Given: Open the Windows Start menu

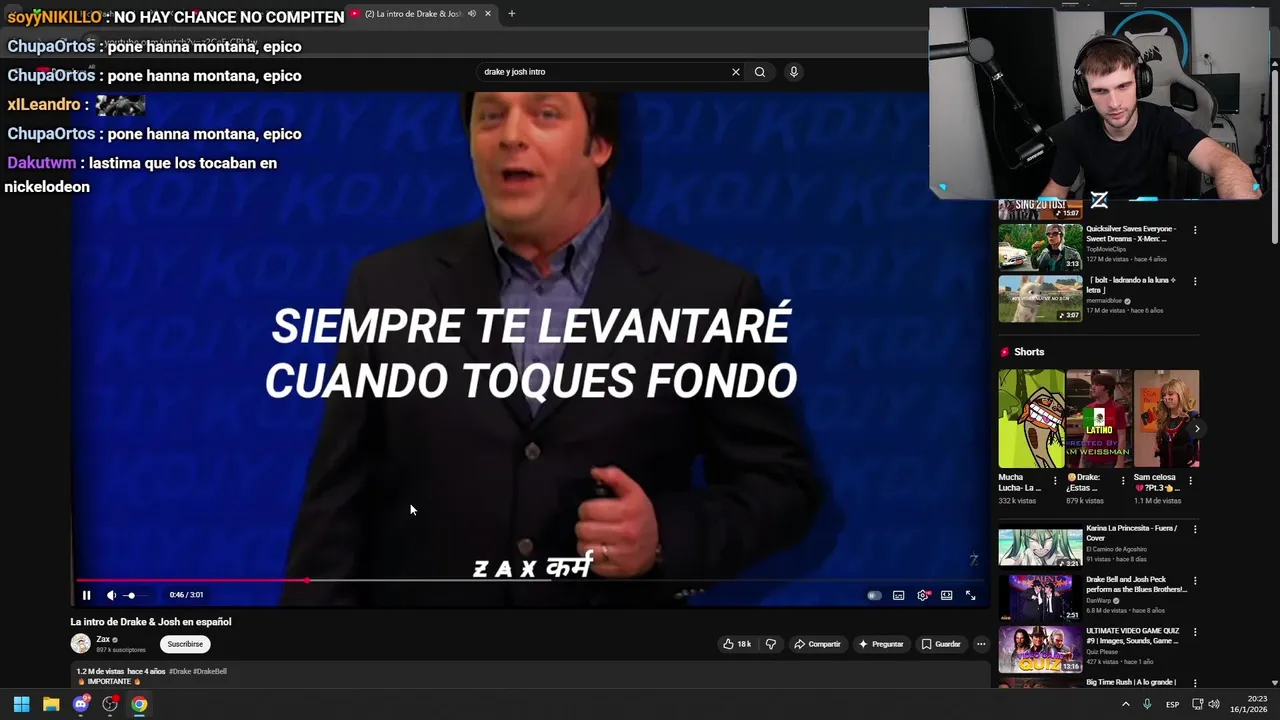Looking at the screenshot, I should (21, 704).
